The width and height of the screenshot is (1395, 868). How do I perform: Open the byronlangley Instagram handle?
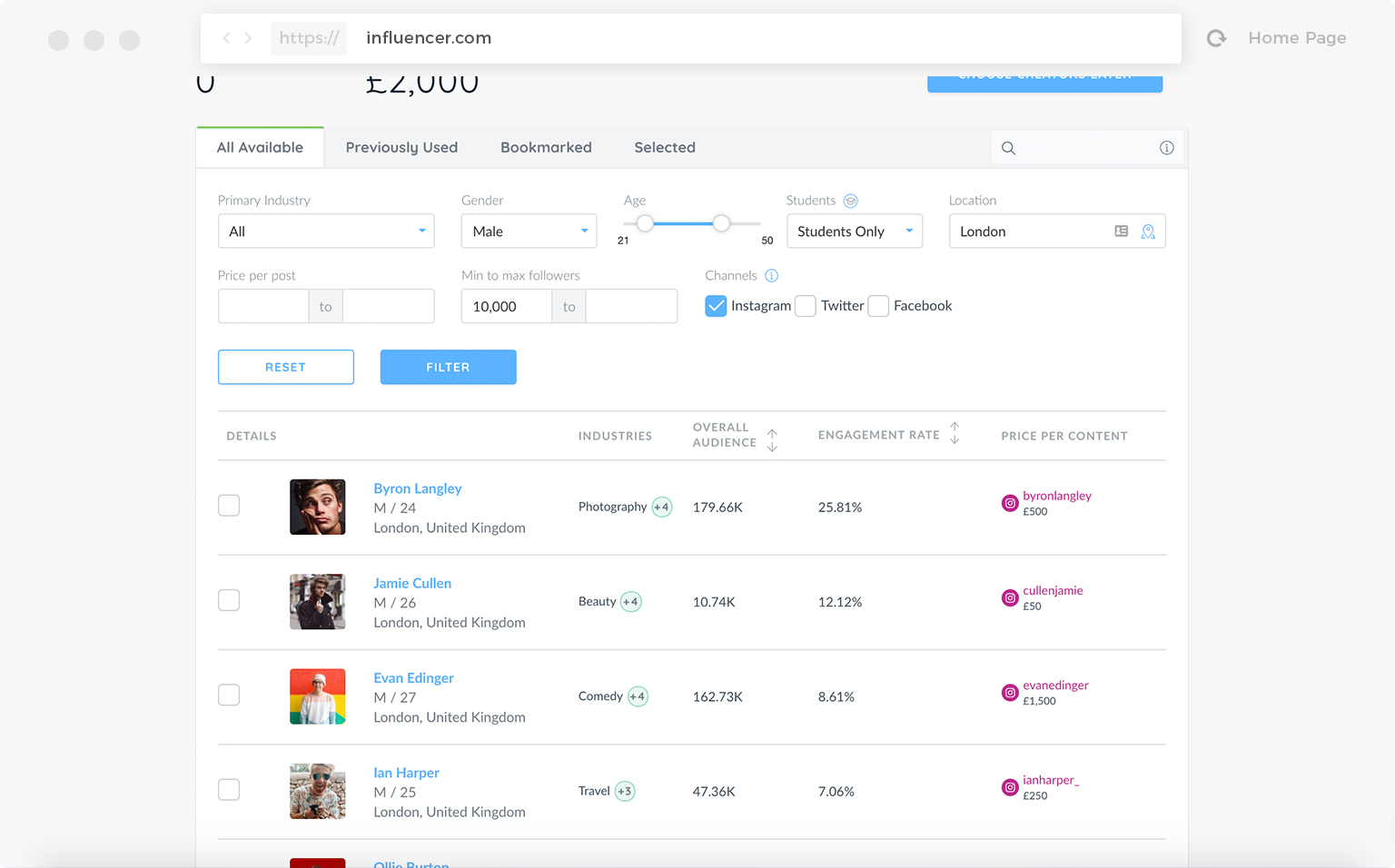pyautogui.click(x=1057, y=496)
